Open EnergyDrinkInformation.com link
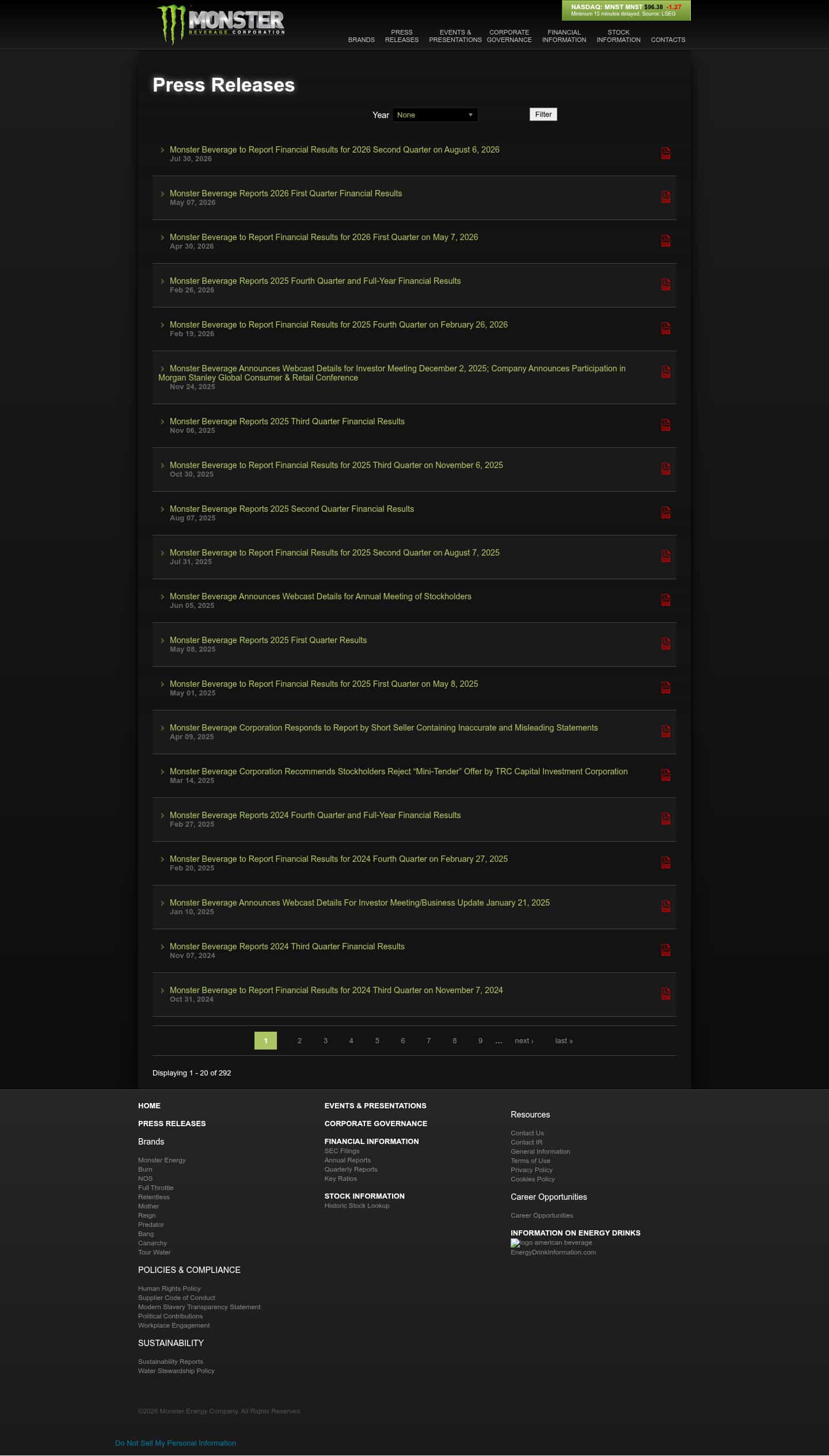 (x=553, y=1252)
